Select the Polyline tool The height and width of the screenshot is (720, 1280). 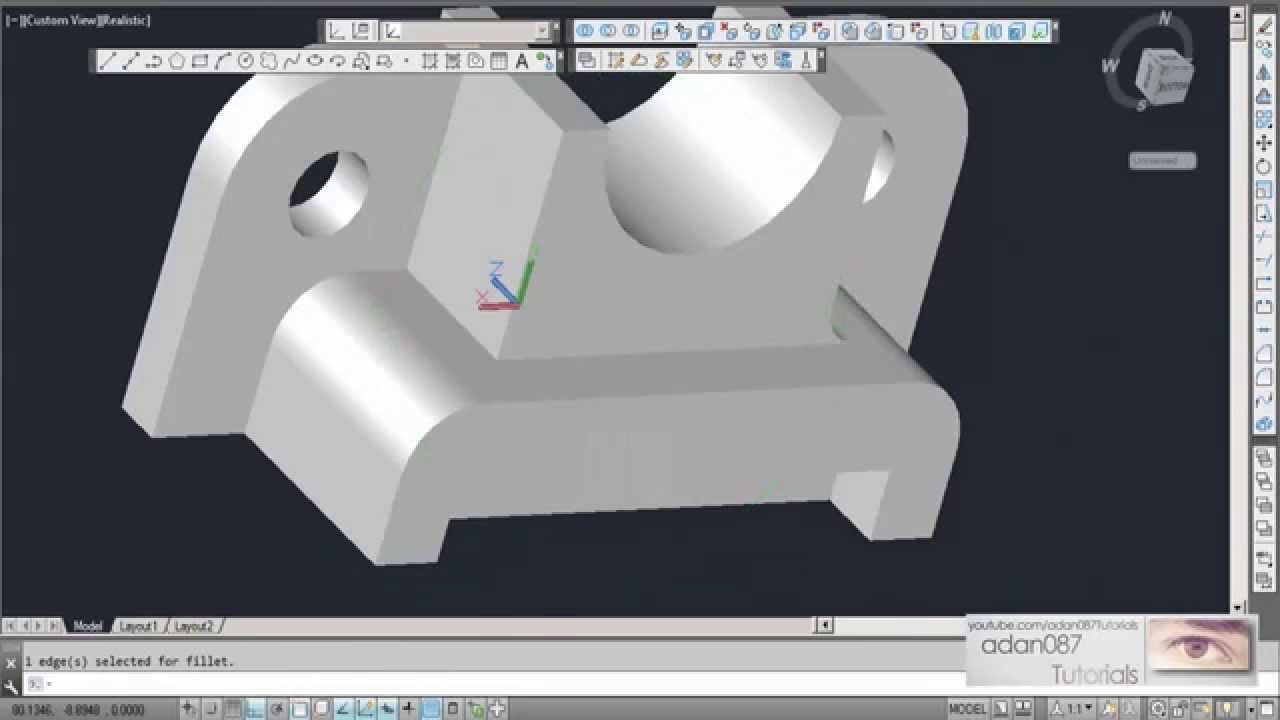153,61
